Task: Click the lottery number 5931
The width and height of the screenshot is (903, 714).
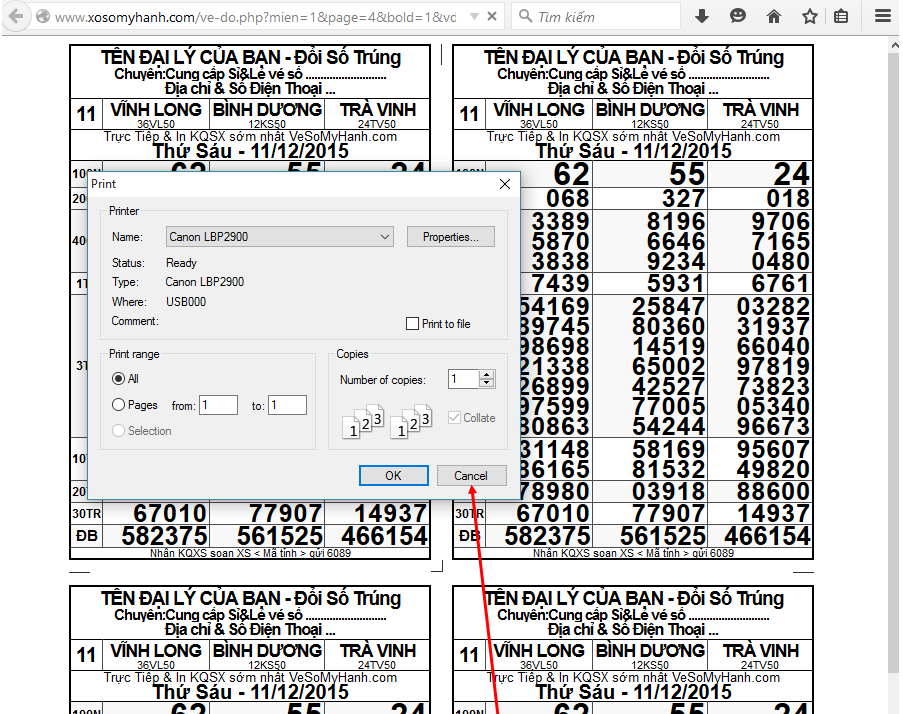Action: [x=676, y=283]
